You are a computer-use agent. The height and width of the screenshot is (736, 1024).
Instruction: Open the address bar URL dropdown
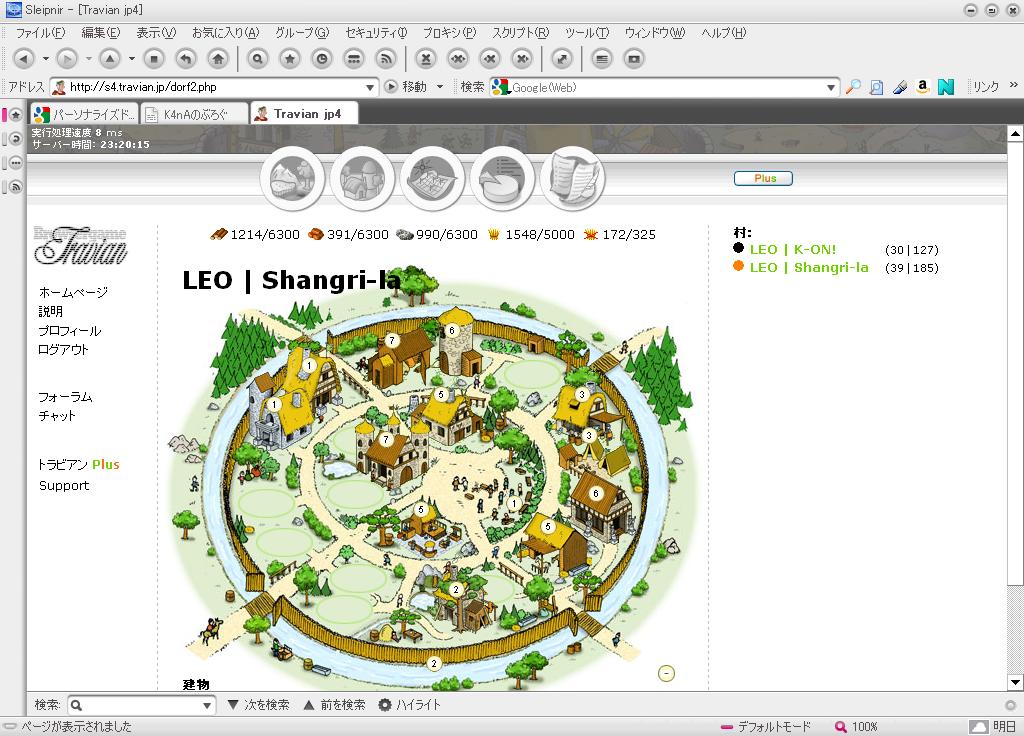coord(370,87)
